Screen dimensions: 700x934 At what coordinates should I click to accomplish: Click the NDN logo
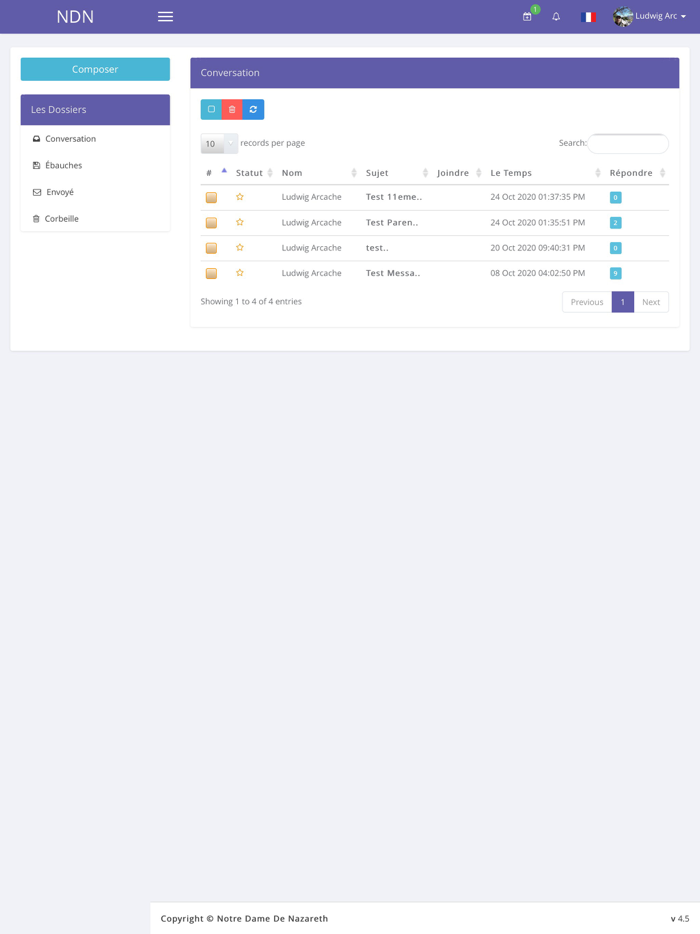click(x=75, y=16)
